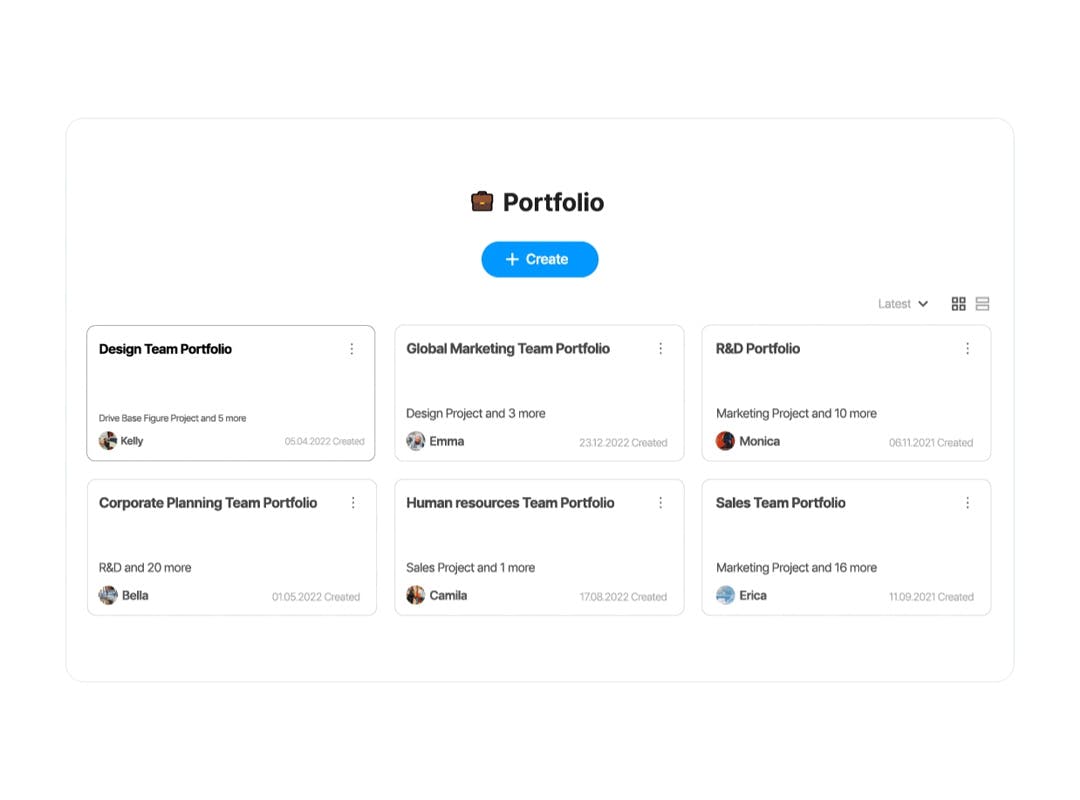Image resolution: width=1080 pixels, height=800 pixels.
Task: Switch to the grid view layout
Action: tap(958, 304)
